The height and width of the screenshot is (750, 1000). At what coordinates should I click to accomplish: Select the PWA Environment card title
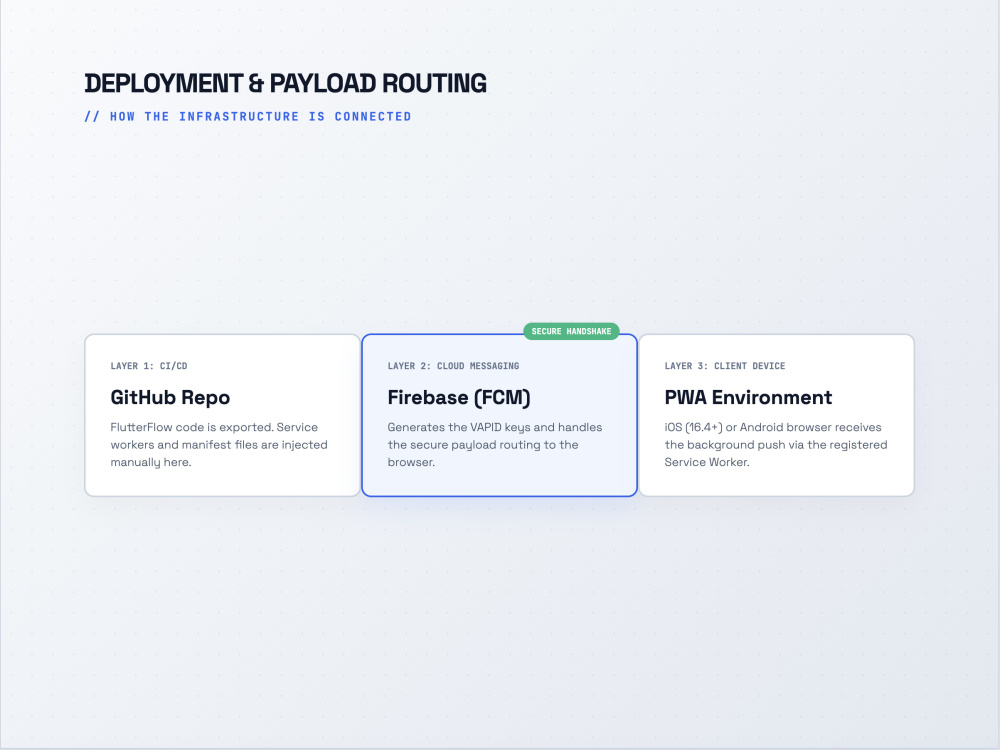pyautogui.click(x=748, y=397)
